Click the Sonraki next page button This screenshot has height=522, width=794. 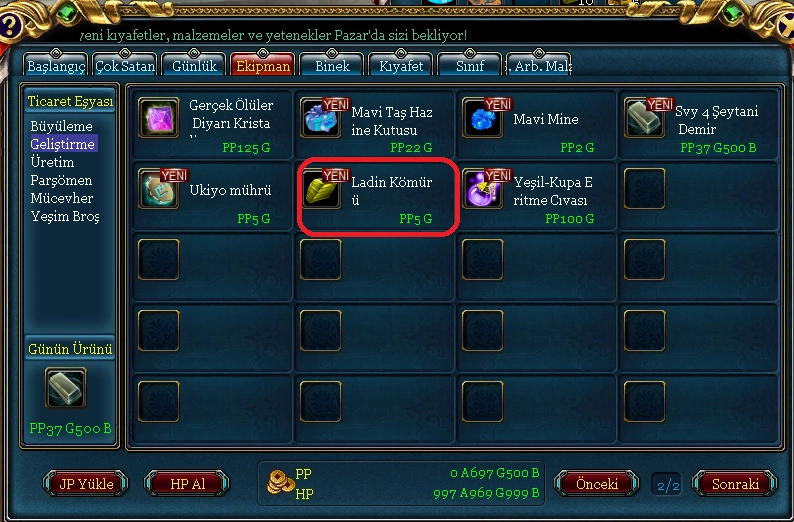(735, 484)
